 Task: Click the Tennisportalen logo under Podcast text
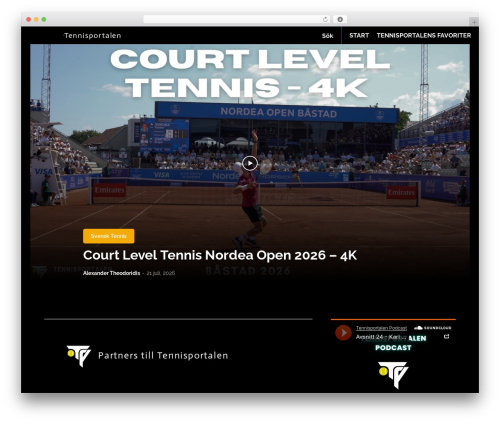click(x=393, y=375)
